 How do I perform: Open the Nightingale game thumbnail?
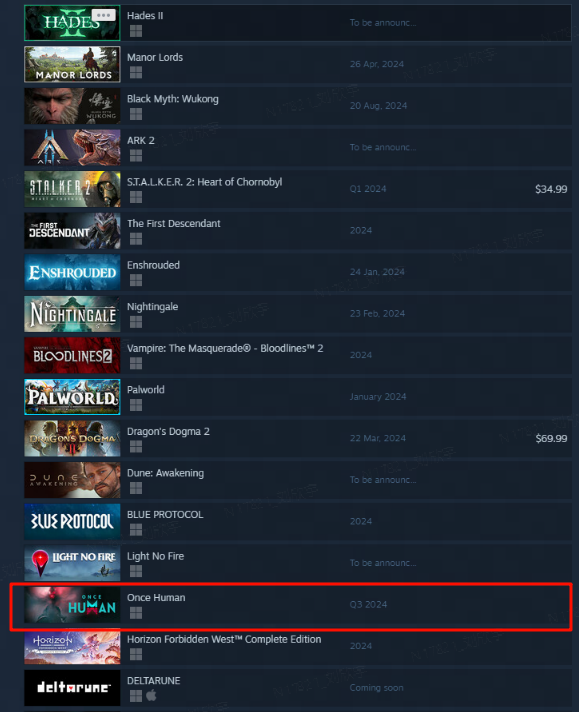(x=72, y=314)
